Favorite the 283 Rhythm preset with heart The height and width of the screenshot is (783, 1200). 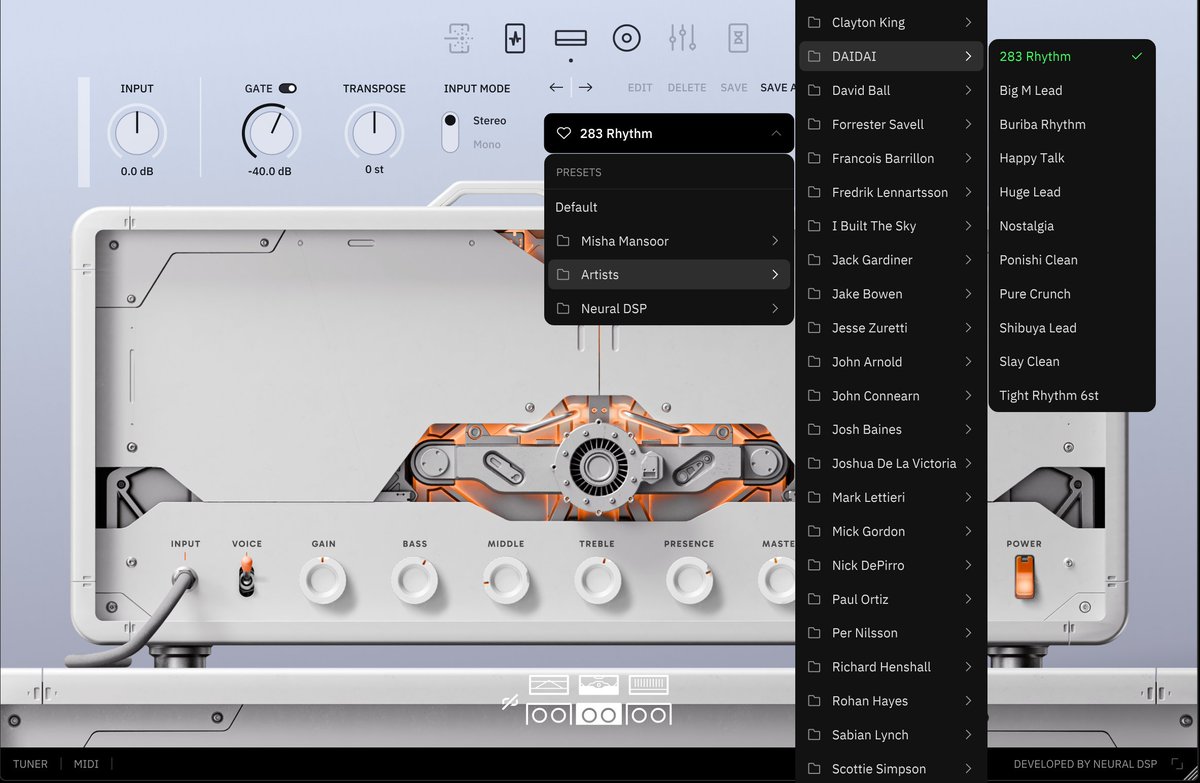(x=564, y=133)
